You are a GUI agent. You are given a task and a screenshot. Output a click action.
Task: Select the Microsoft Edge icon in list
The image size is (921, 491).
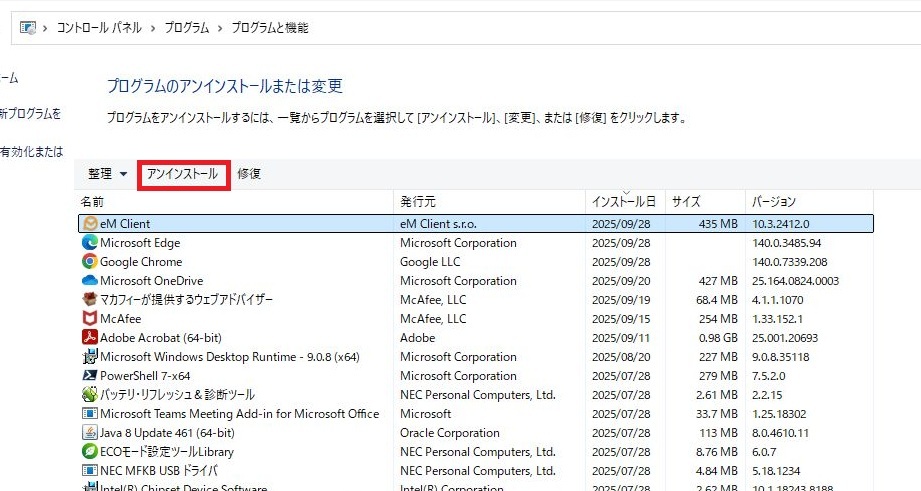pos(90,243)
